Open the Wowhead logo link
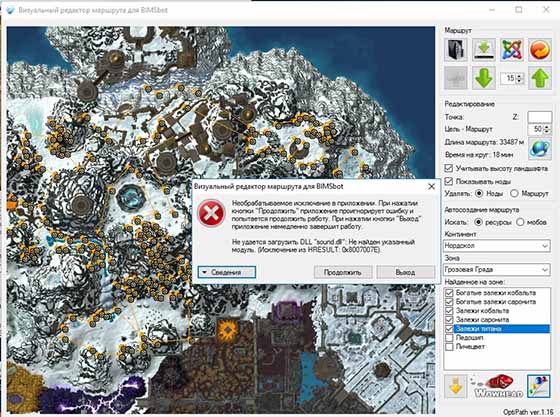Screen dimensions: 560x417 498,386
